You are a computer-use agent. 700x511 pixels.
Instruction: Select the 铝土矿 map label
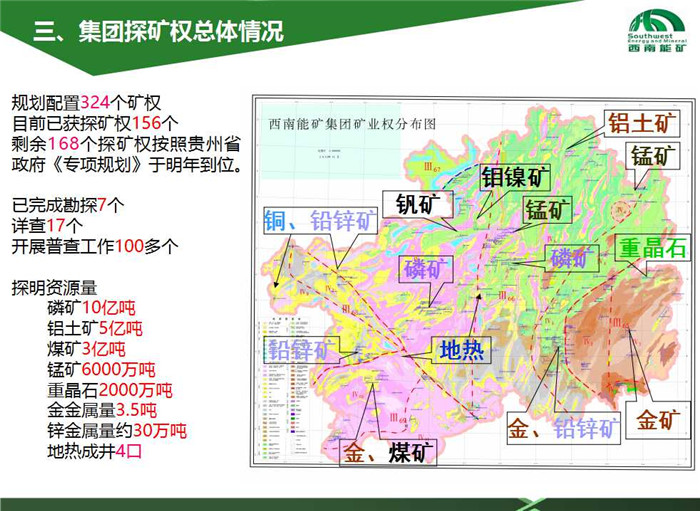coord(643,124)
